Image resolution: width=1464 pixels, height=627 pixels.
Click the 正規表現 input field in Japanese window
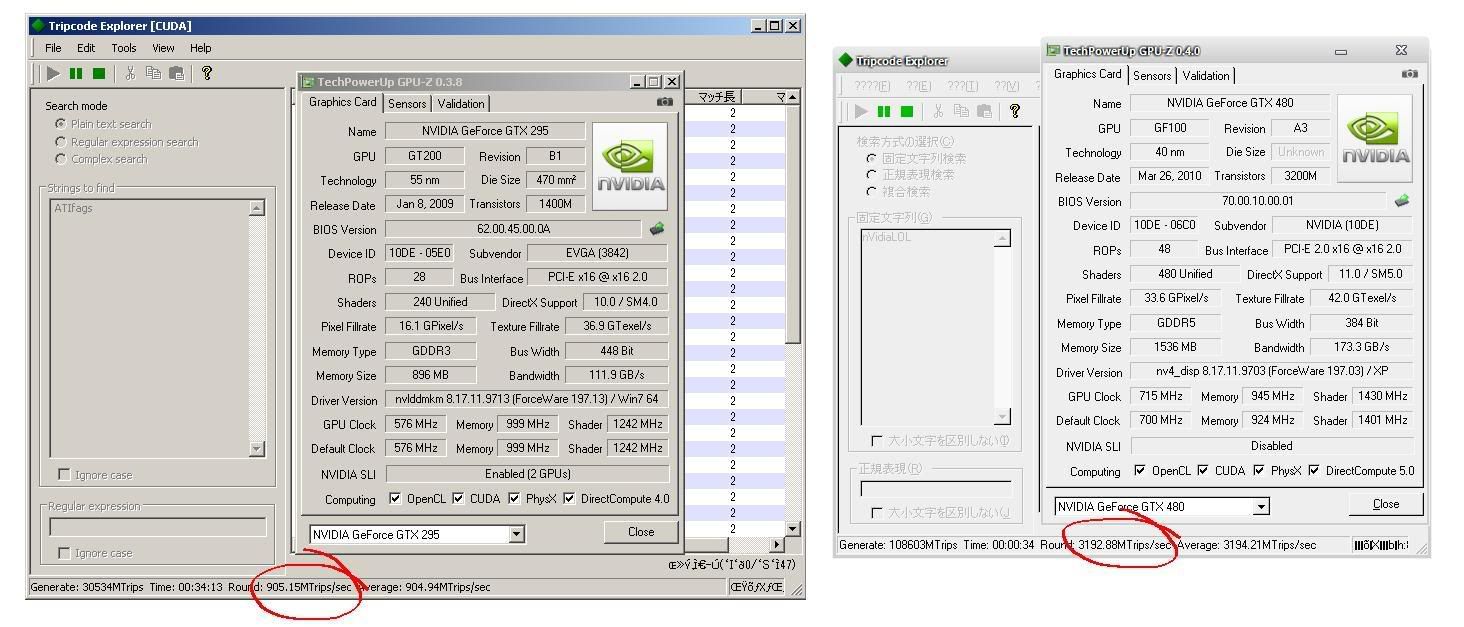936,489
